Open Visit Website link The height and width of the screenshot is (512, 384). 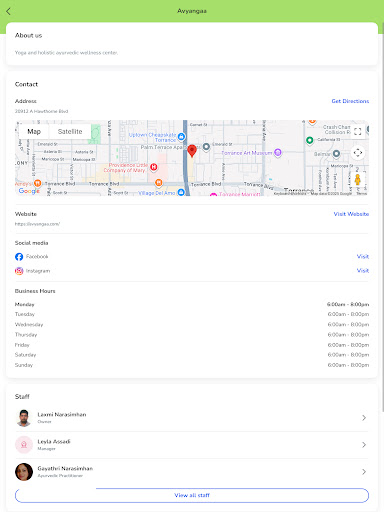[351, 214]
